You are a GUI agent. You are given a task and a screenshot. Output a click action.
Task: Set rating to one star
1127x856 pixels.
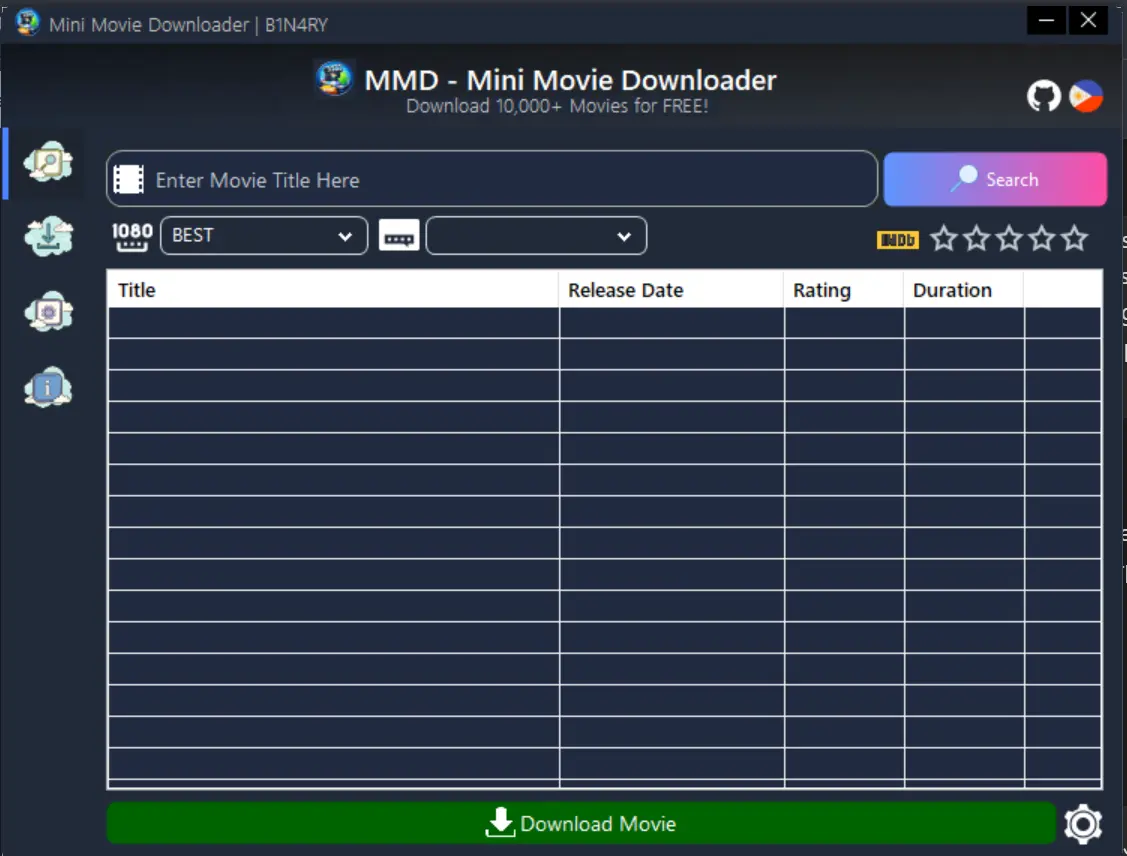click(944, 238)
